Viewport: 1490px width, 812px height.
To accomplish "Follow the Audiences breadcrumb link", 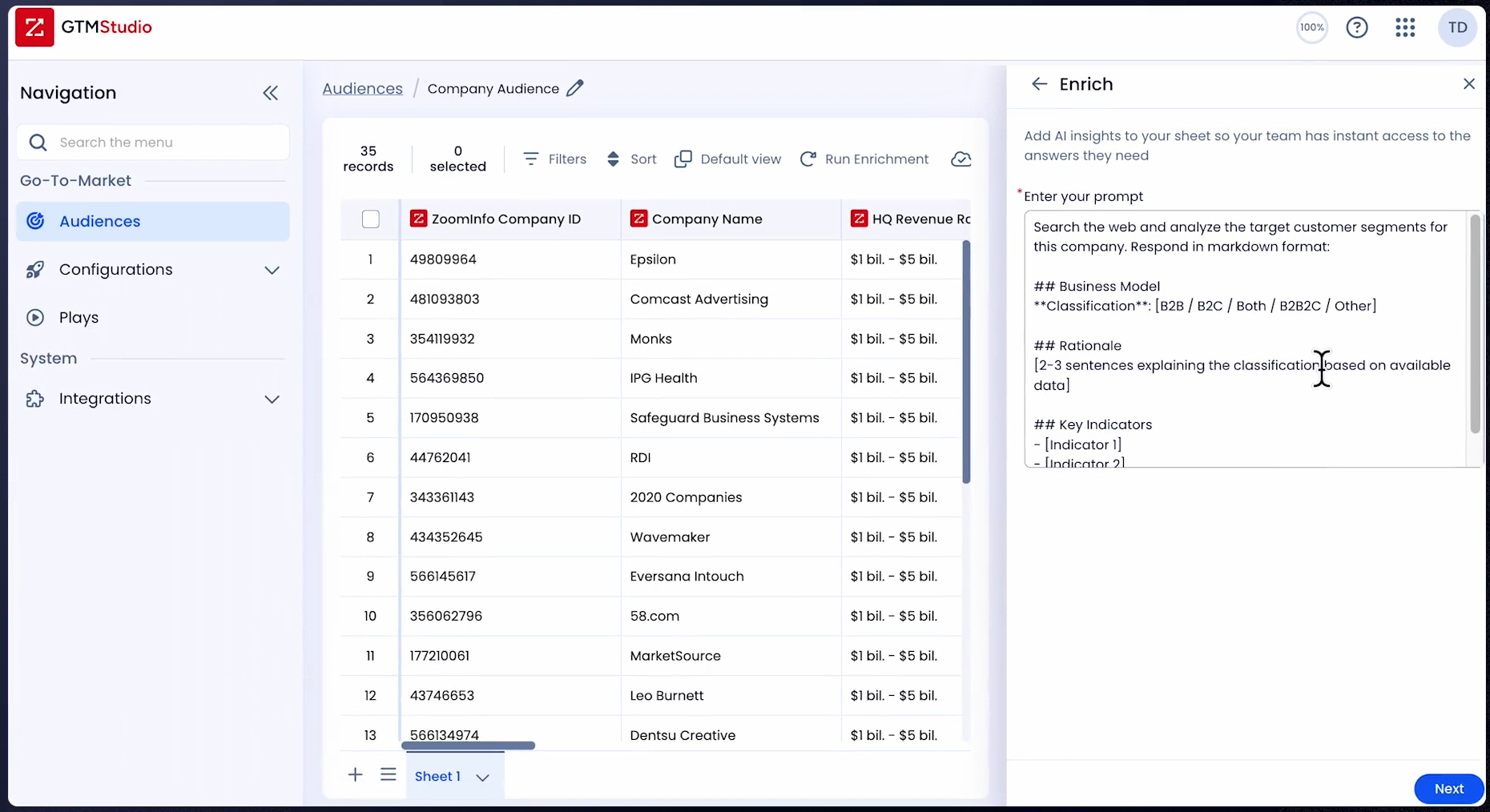I will [363, 88].
